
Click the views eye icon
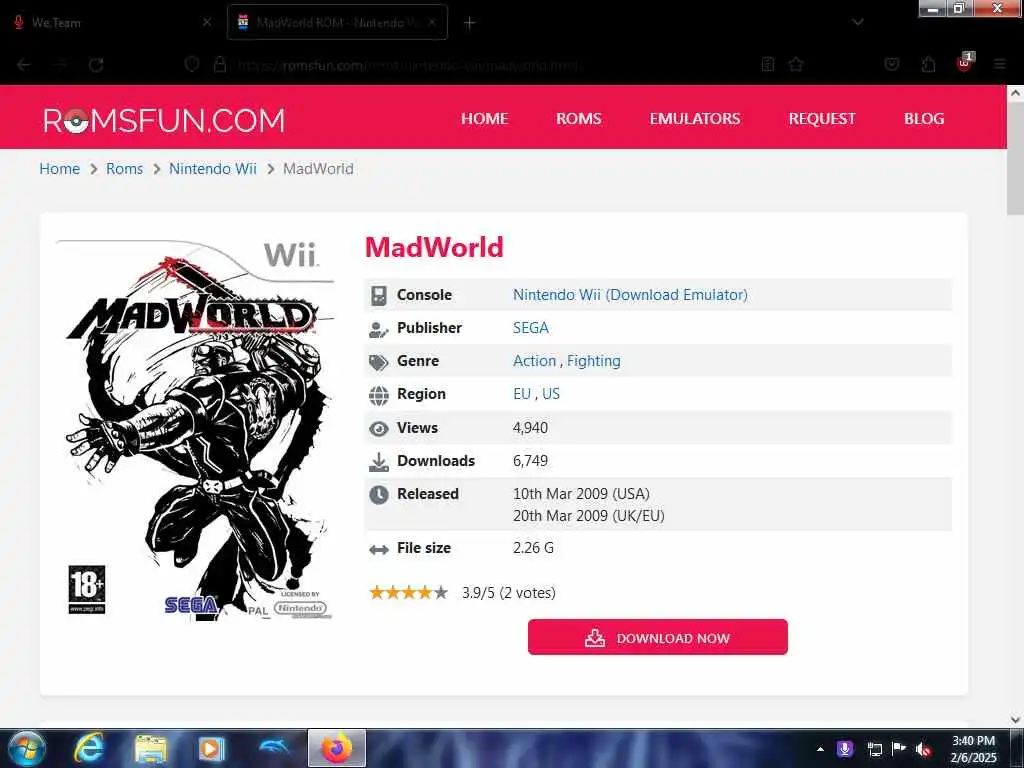379,429
